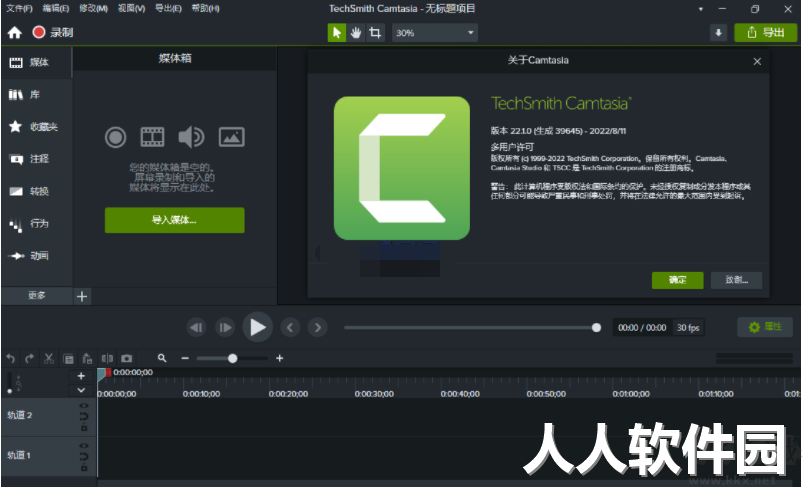Open the 文件(F) menu
The width and height of the screenshot is (803, 487).
19,9
